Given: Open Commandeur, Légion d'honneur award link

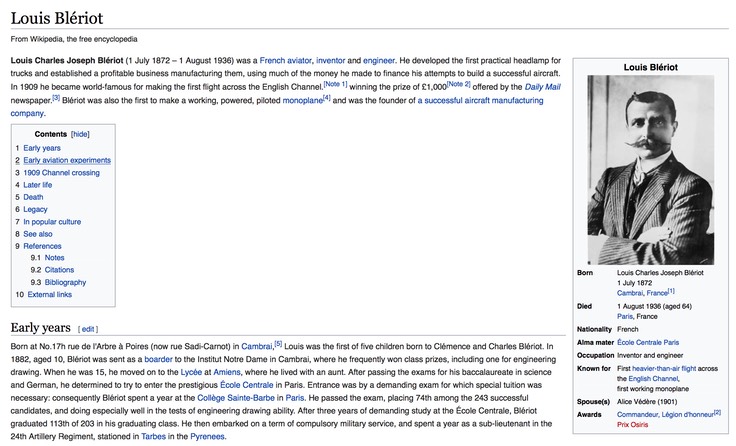Looking at the screenshot, I should click(665, 415).
